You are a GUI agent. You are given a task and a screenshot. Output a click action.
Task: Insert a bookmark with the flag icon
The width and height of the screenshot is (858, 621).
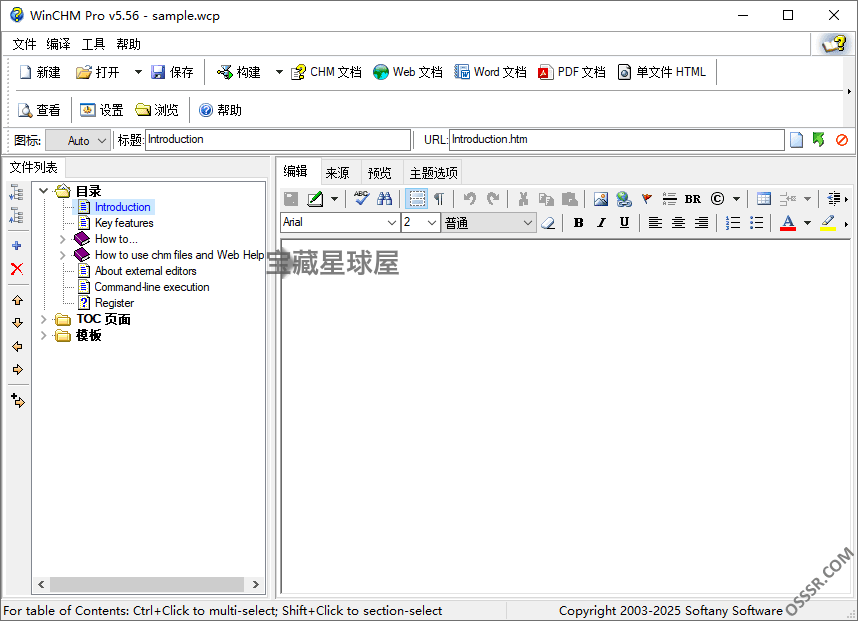pyautogui.click(x=647, y=198)
